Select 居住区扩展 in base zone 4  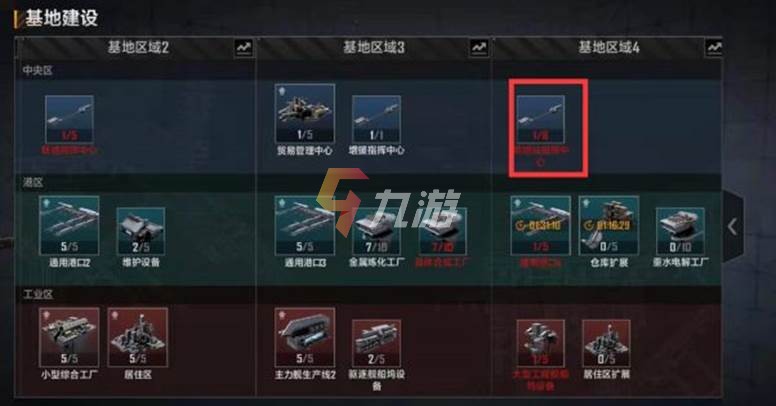(606, 343)
